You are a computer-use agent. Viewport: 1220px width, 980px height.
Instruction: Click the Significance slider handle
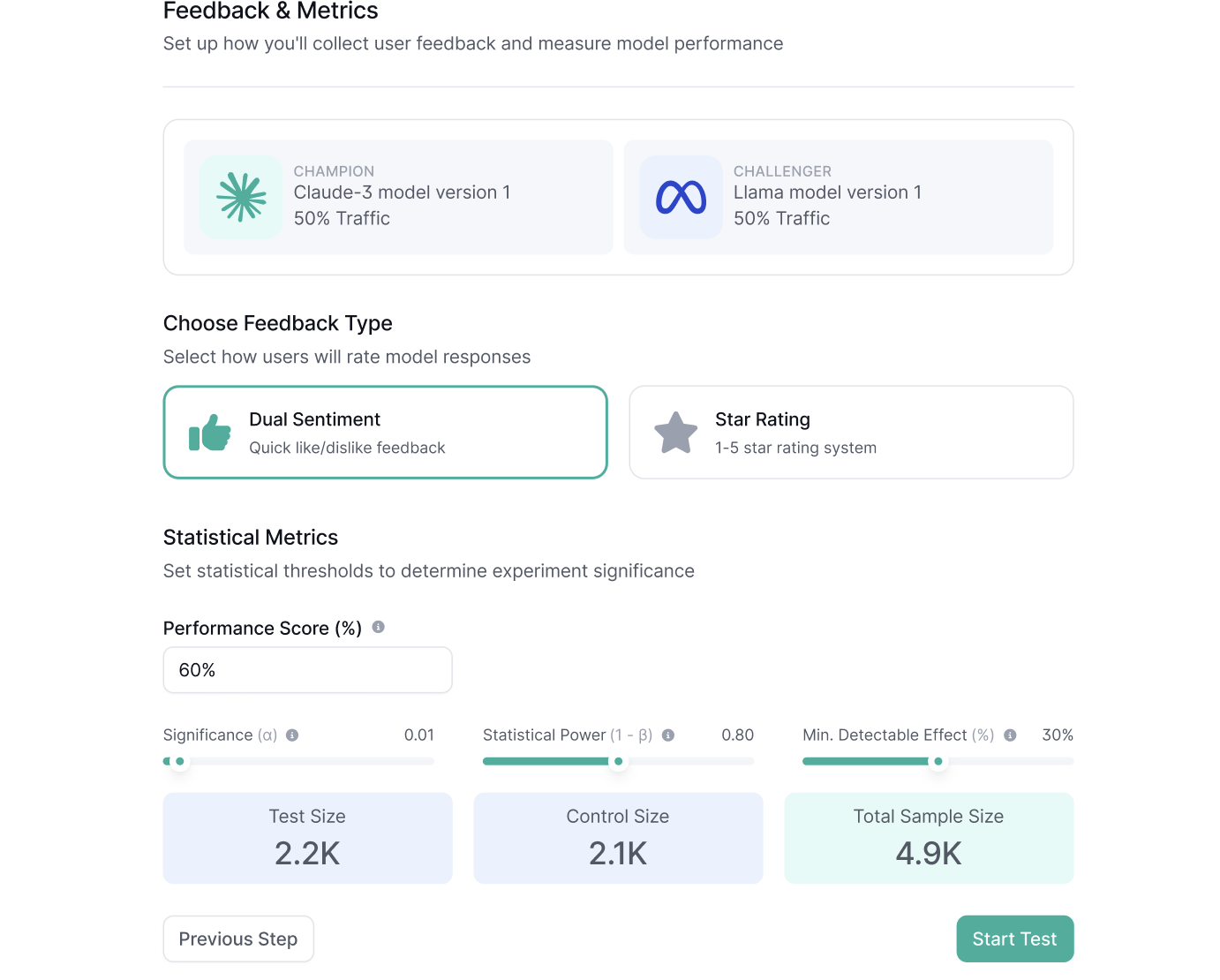click(180, 761)
